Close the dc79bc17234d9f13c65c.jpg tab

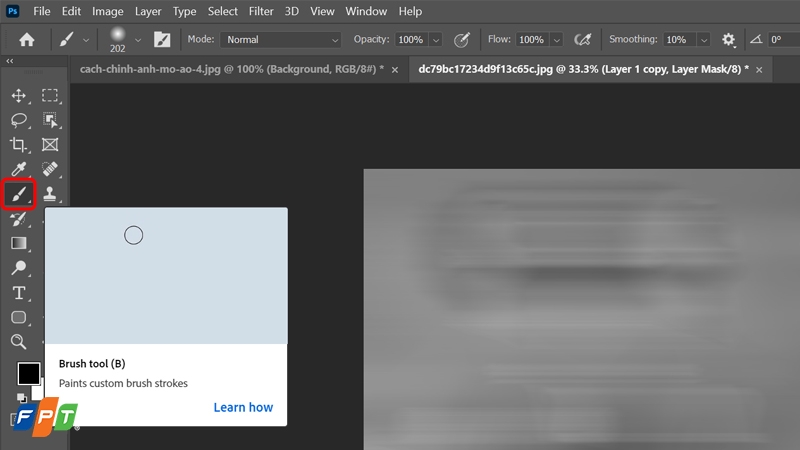click(x=759, y=70)
